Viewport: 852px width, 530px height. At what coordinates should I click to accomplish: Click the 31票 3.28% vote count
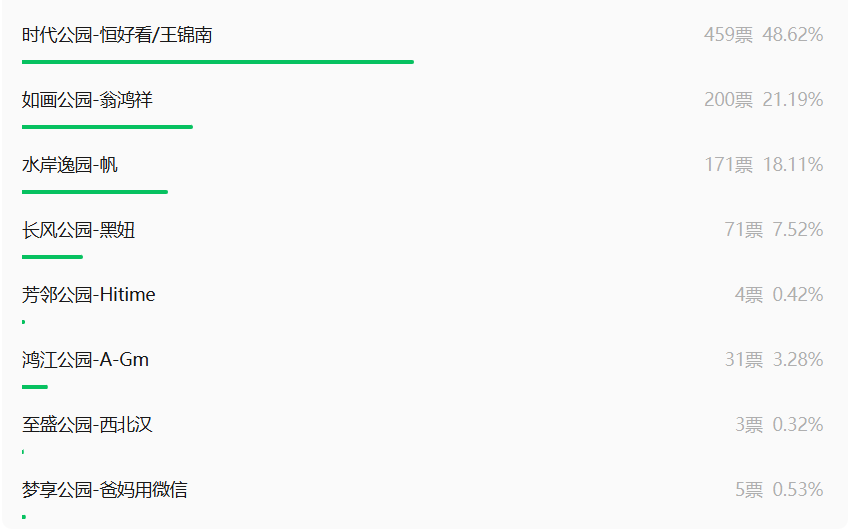click(x=774, y=359)
